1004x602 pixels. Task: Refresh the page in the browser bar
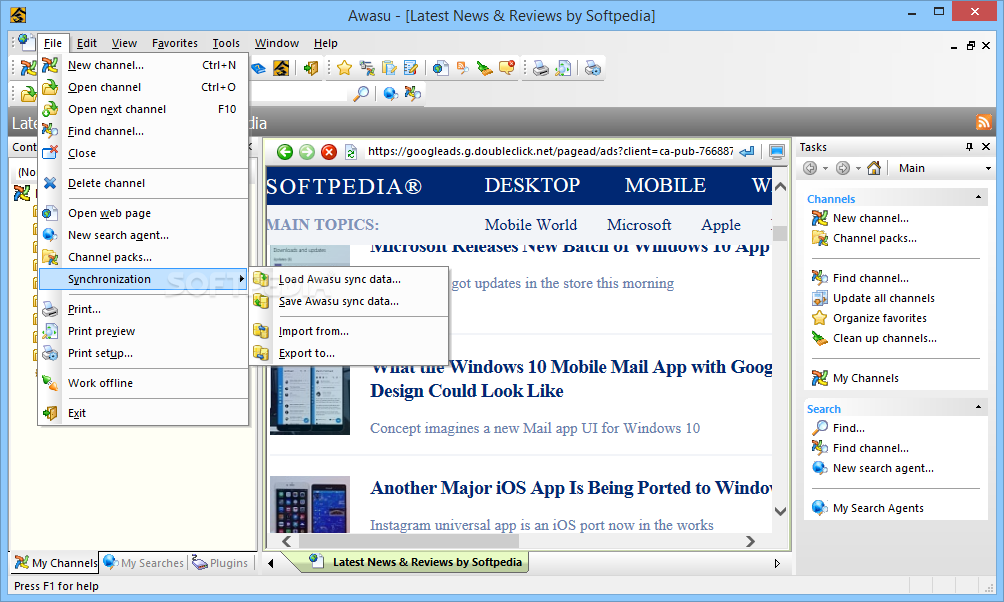click(351, 152)
